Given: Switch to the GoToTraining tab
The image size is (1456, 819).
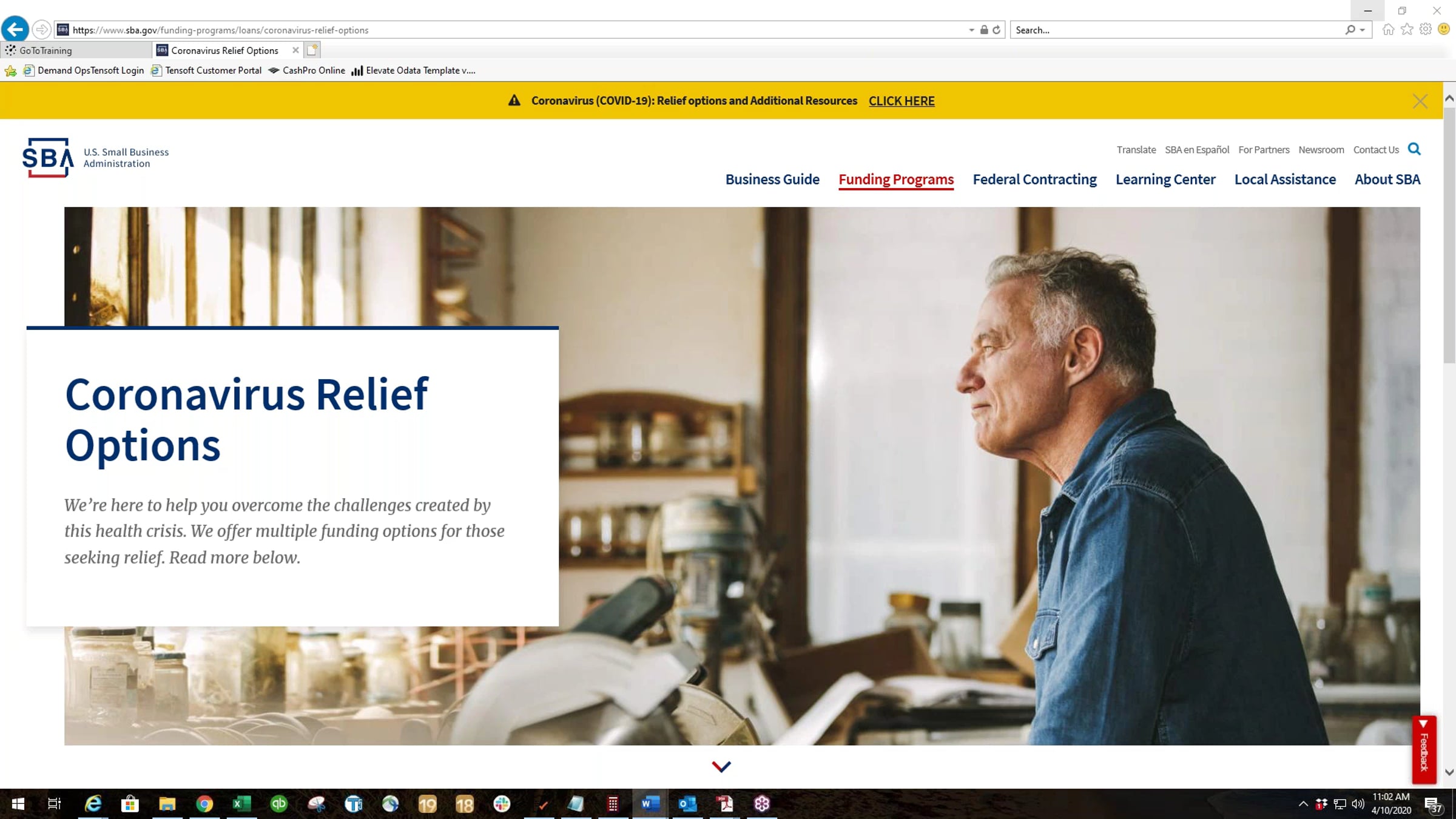Looking at the screenshot, I should click(x=45, y=50).
